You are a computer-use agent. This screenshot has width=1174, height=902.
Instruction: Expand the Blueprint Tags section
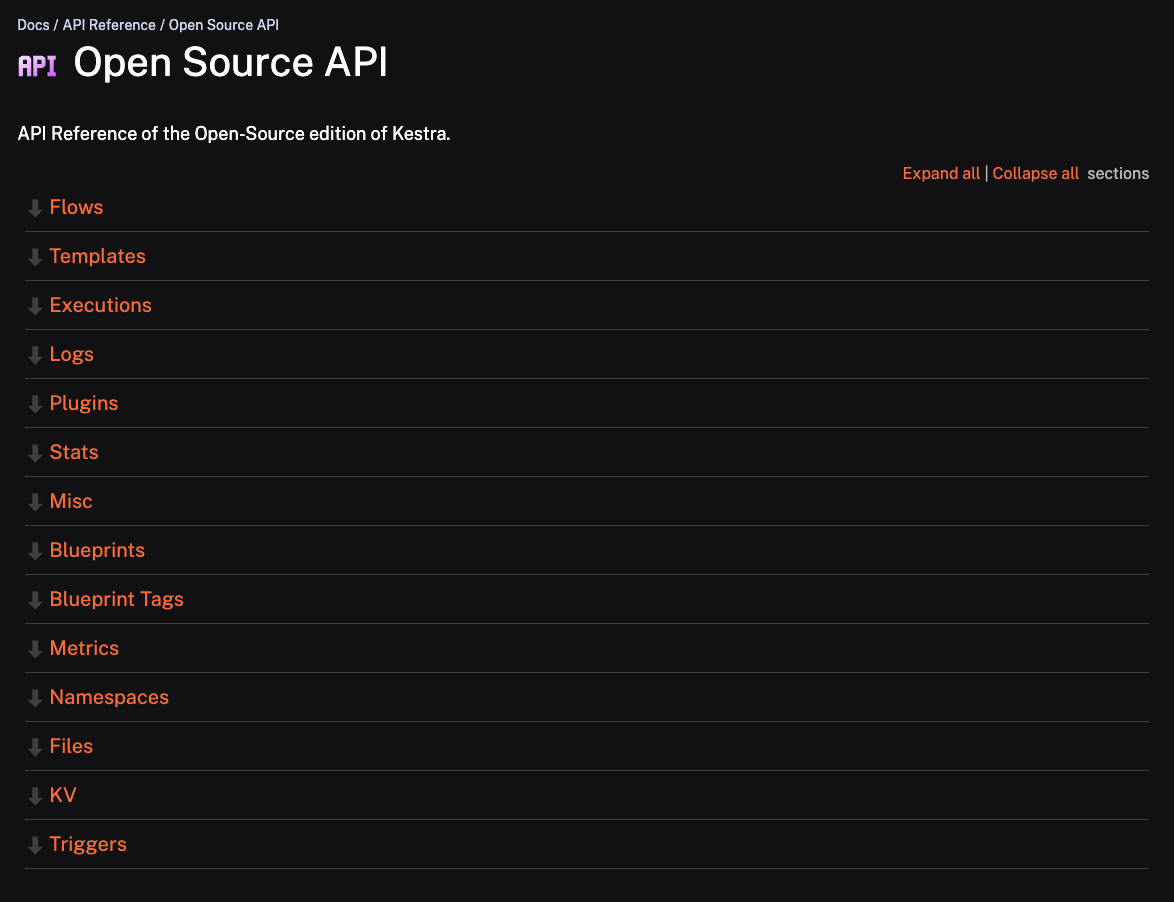(117, 599)
